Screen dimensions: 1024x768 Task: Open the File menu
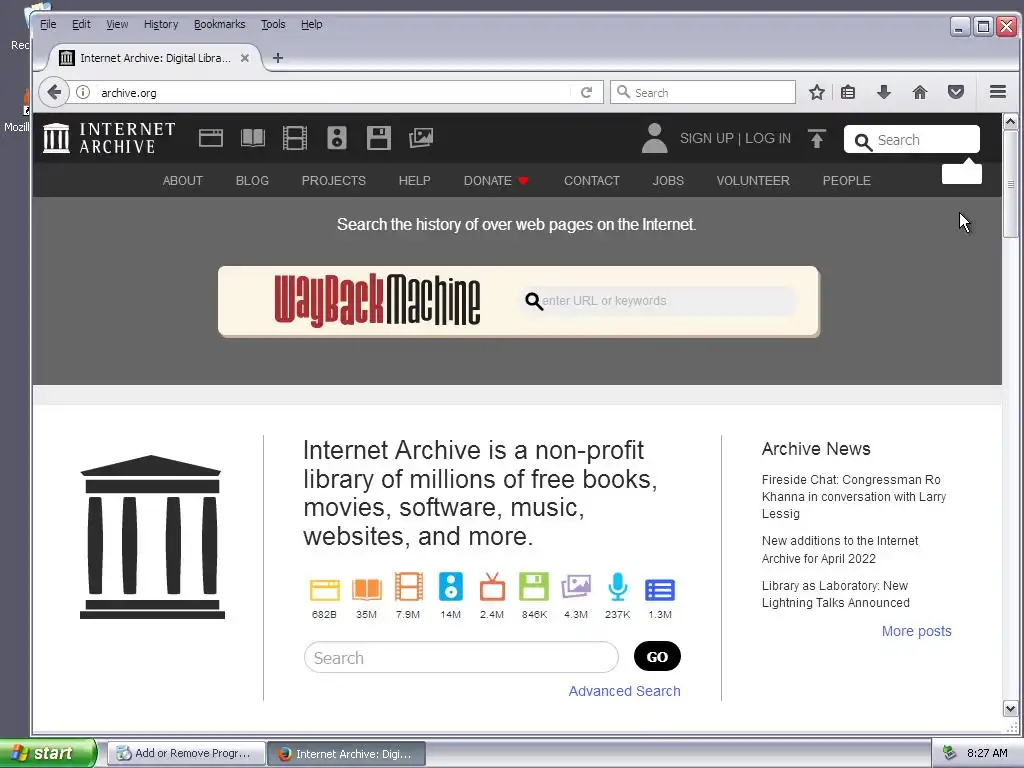48,24
